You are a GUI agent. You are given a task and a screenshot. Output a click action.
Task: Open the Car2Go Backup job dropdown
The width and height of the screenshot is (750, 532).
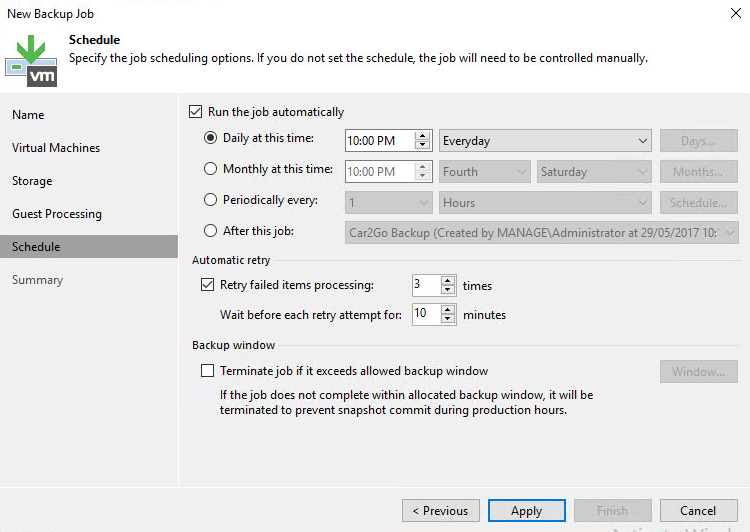[x=541, y=233]
